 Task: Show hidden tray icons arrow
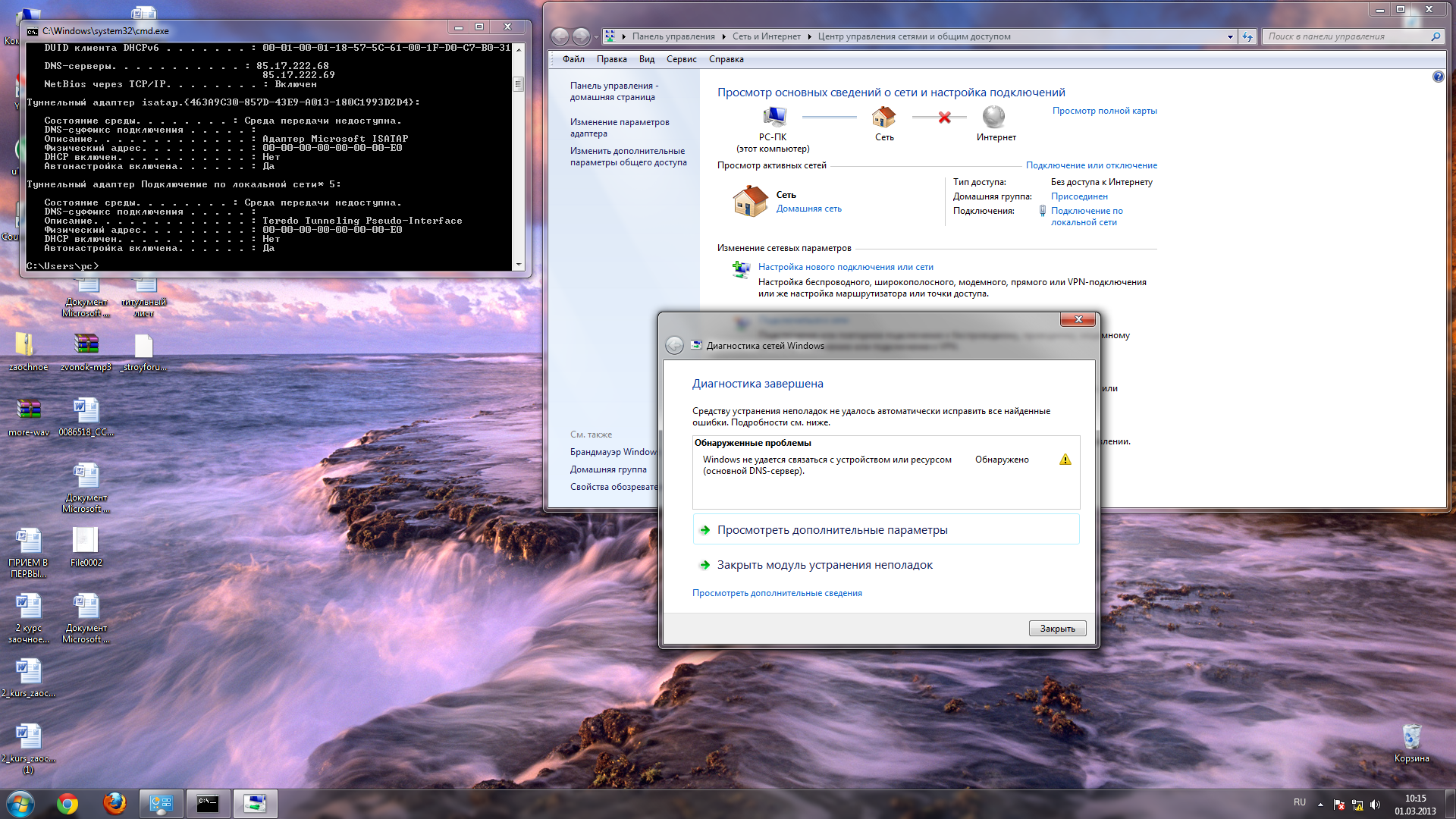click(x=1320, y=805)
